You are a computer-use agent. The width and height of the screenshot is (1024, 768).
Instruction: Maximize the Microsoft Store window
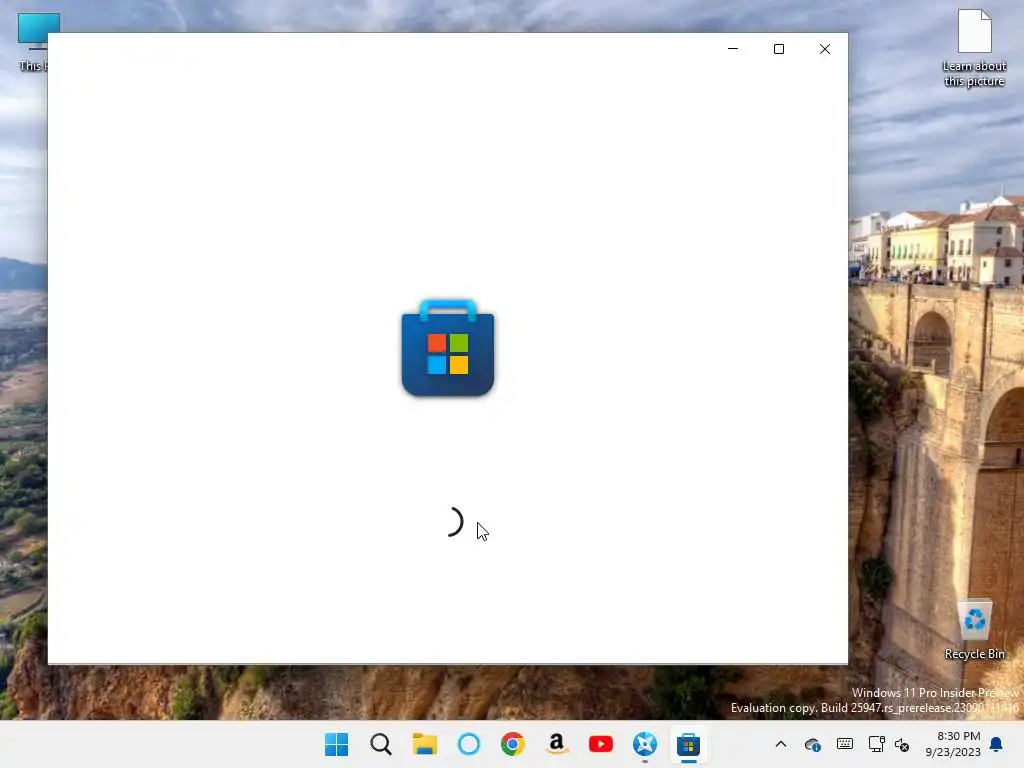pos(778,49)
